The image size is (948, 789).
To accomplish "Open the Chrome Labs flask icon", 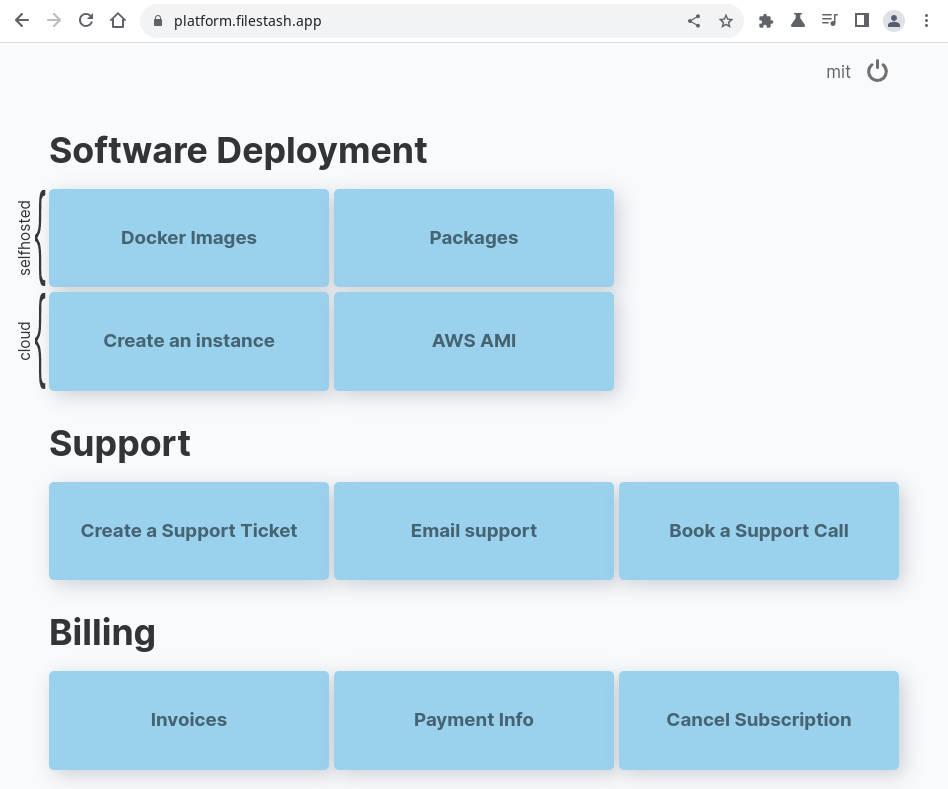I will 798,20.
